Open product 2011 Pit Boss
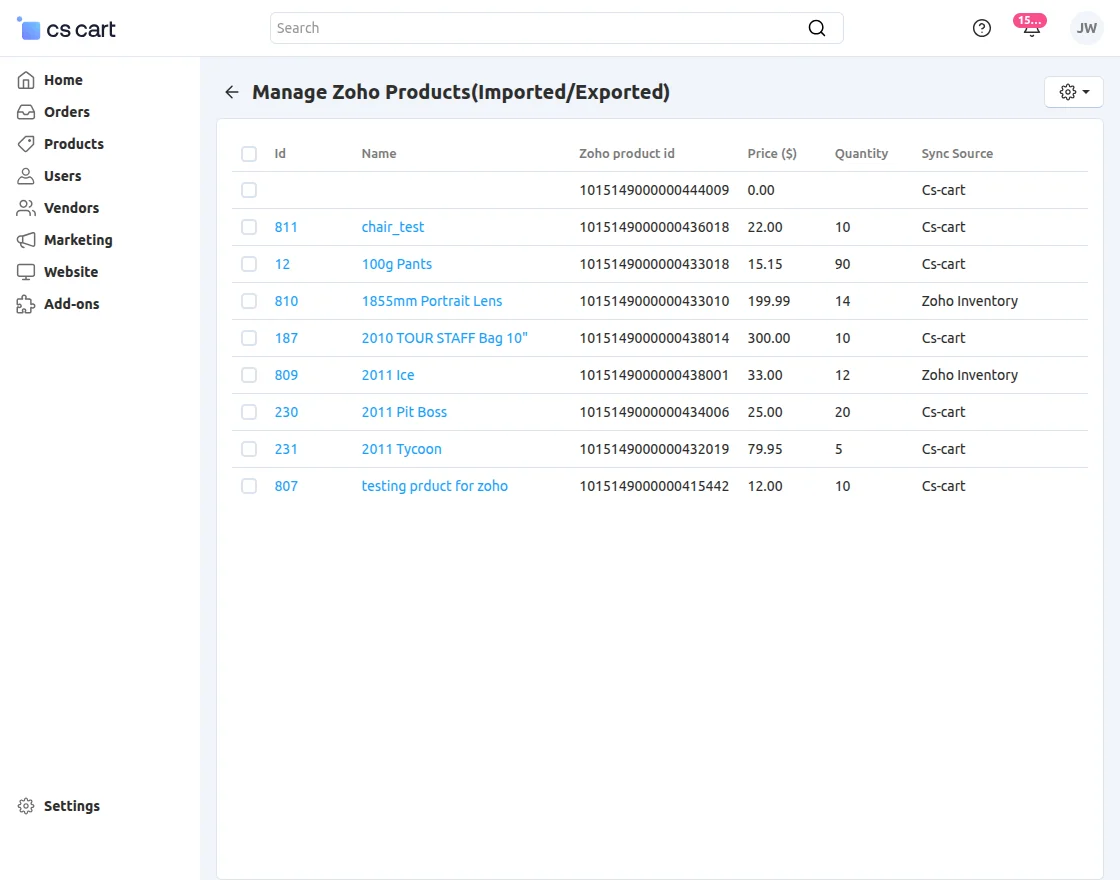The image size is (1120, 880). 404,412
